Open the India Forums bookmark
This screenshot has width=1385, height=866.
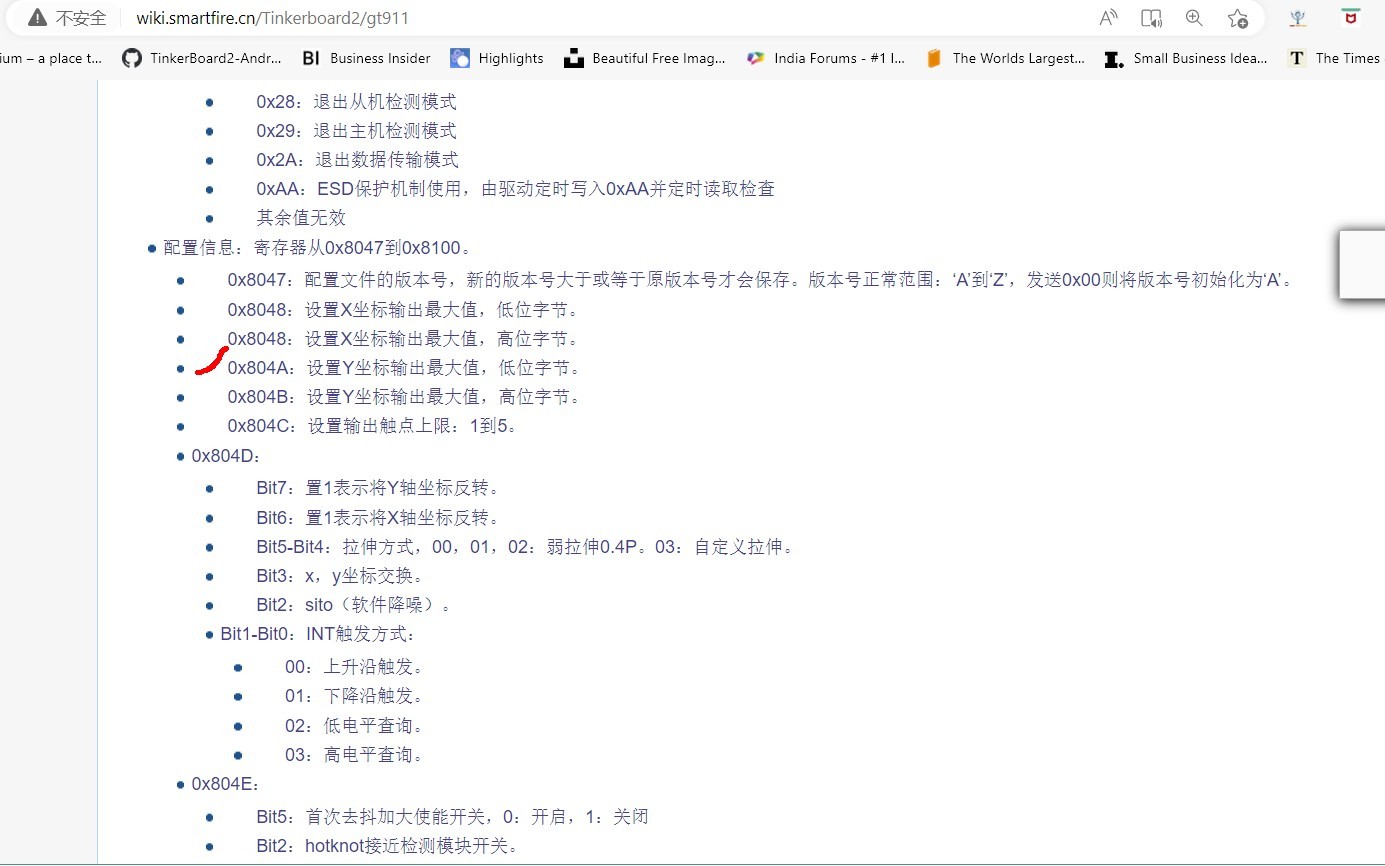(x=826, y=58)
